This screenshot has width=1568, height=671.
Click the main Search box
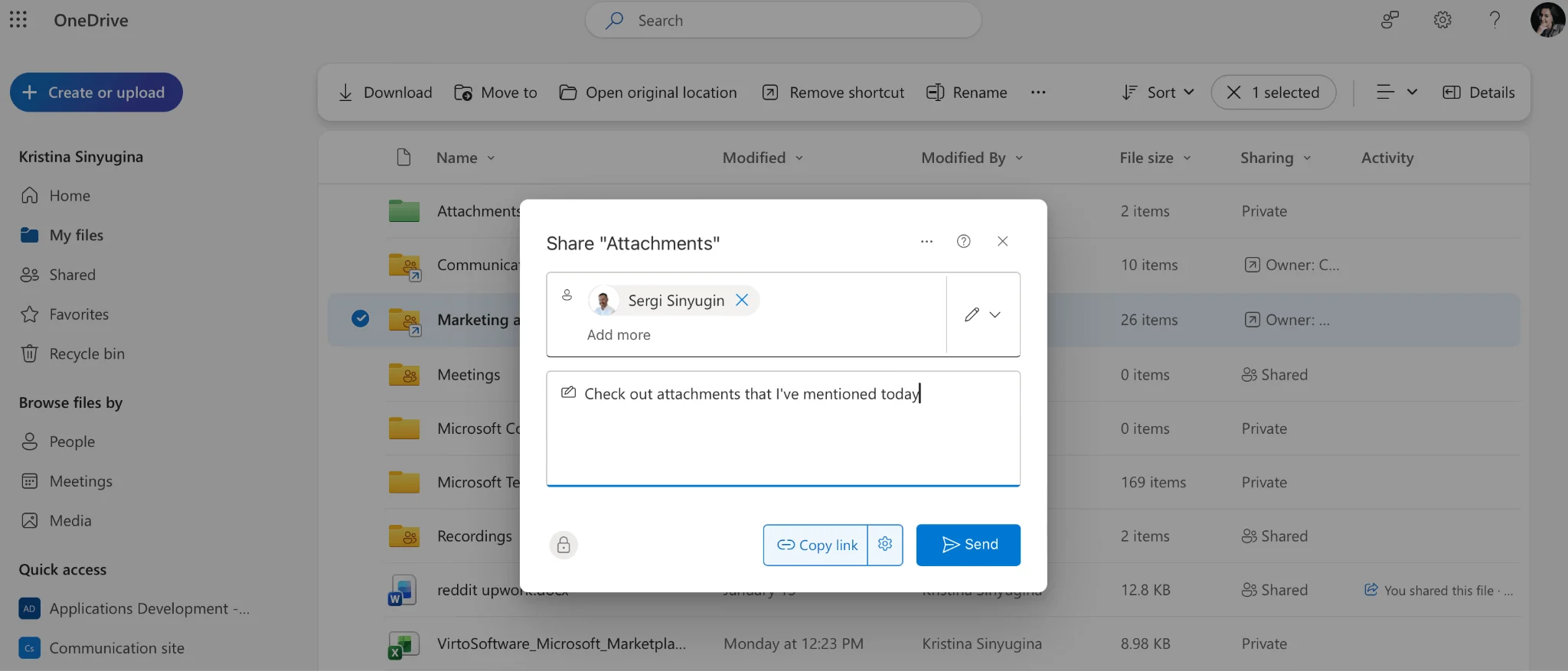coord(783,21)
